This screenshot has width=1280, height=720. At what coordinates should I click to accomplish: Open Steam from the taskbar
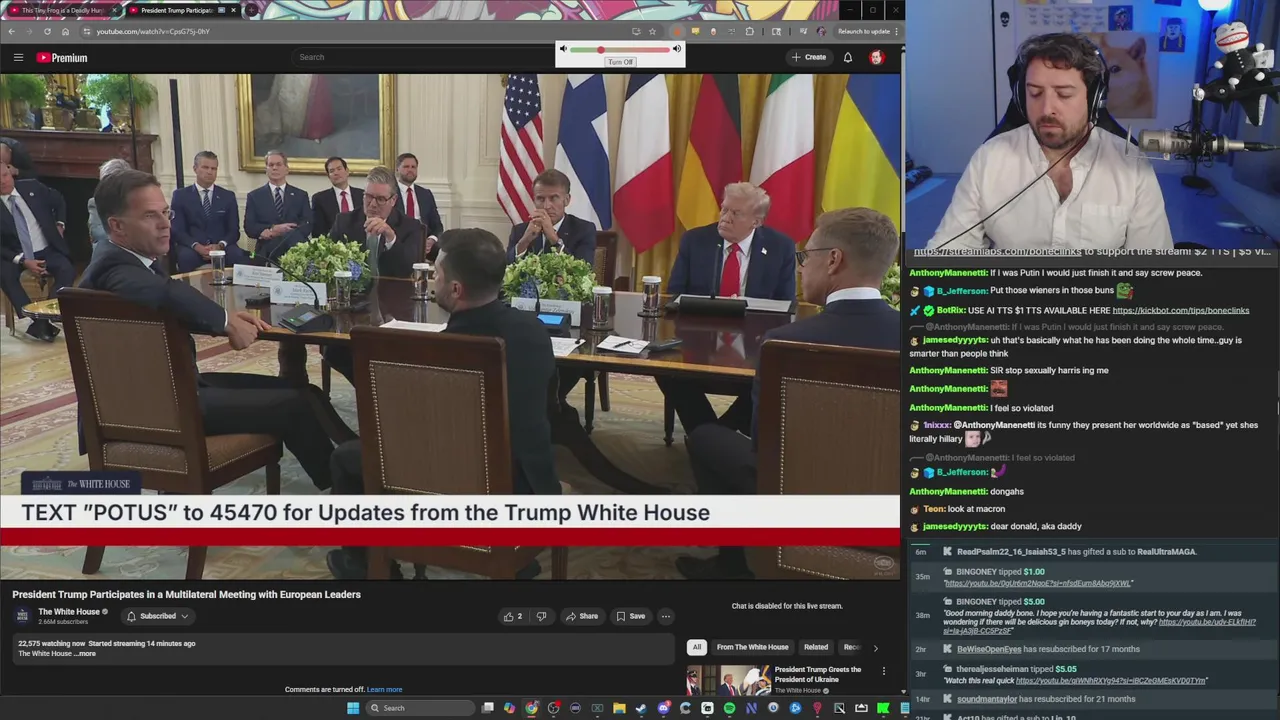click(x=641, y=708)
